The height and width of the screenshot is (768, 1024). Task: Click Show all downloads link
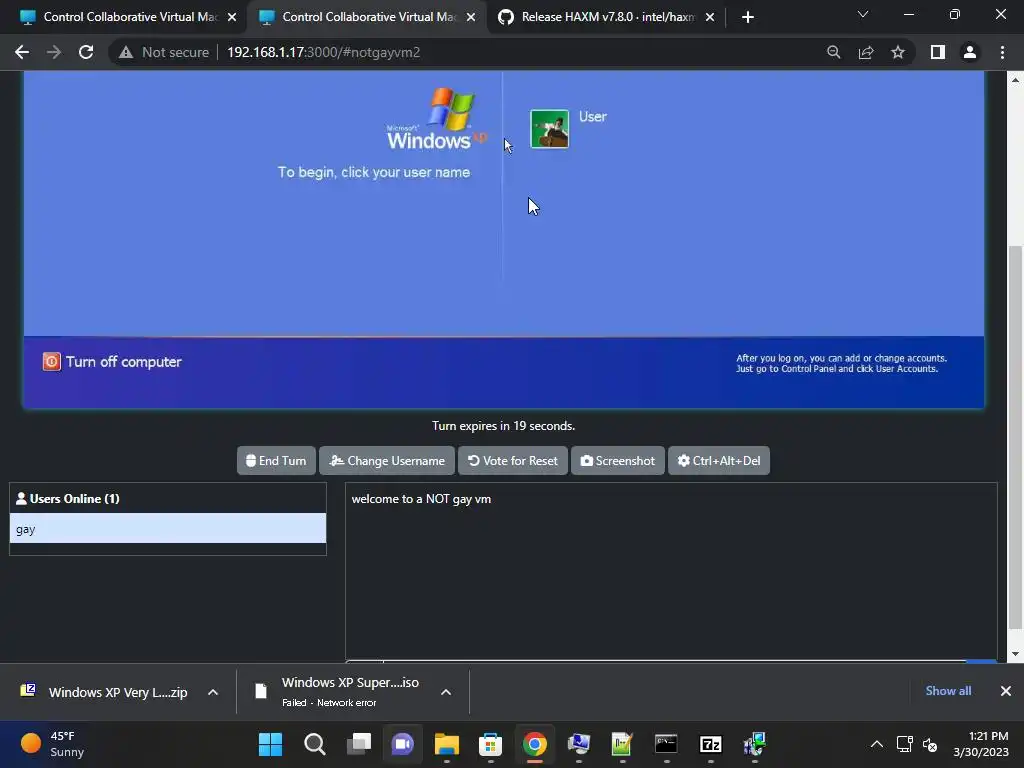click(948, 691)
